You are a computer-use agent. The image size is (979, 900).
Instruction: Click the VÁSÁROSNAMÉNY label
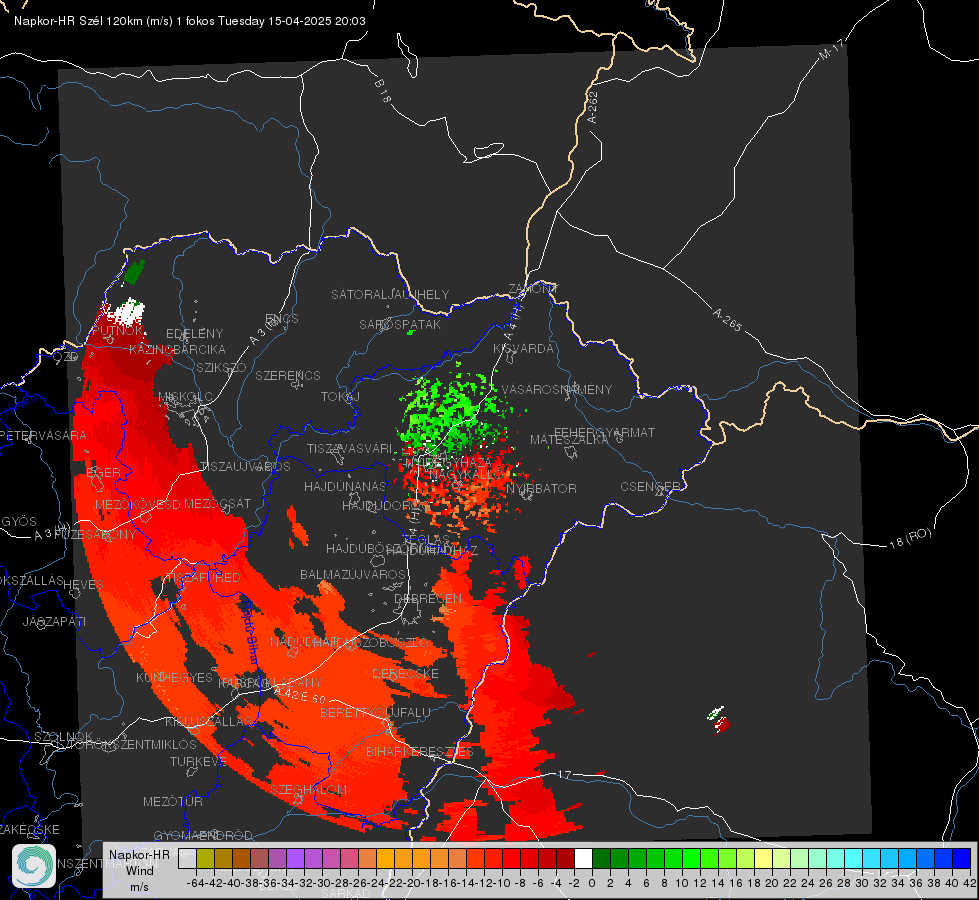[x=557, y=390]
